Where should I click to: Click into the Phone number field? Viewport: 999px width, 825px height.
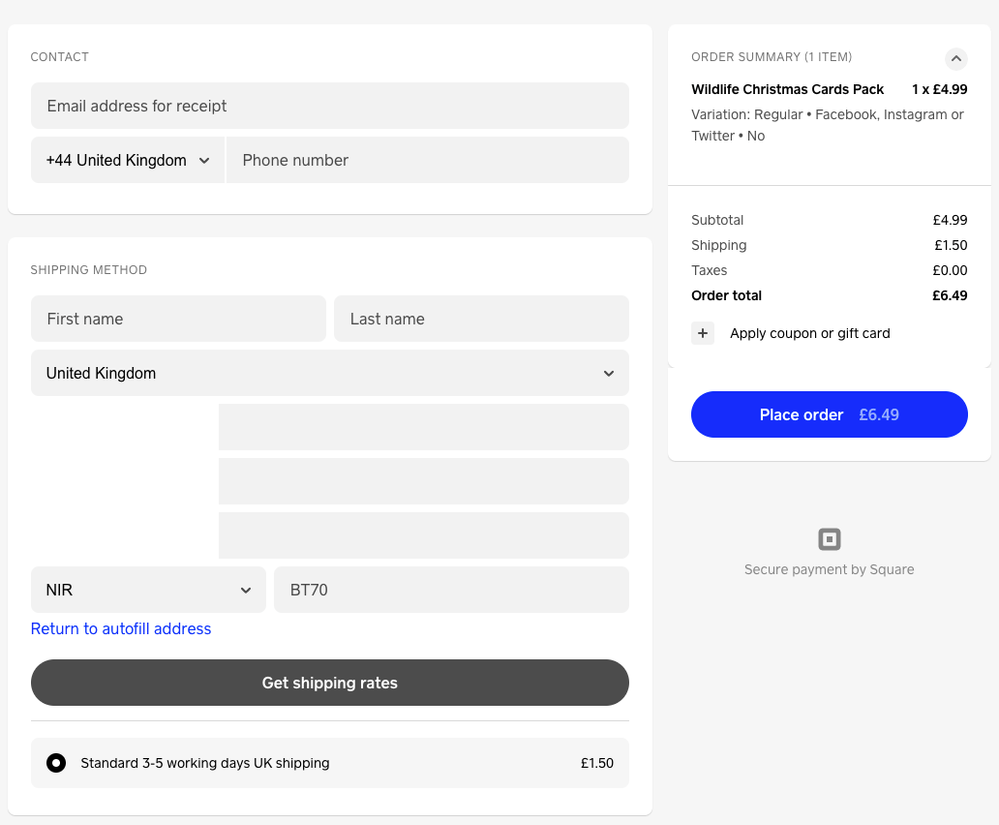tap(427, 160)
